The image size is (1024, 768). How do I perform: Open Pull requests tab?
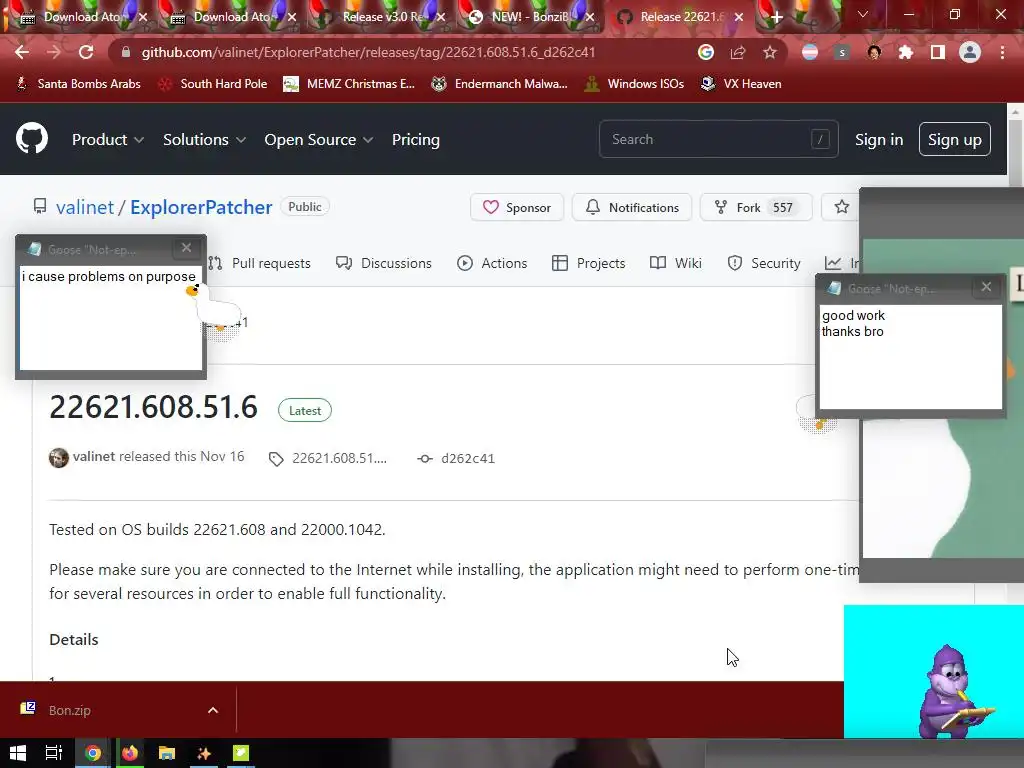259,263
